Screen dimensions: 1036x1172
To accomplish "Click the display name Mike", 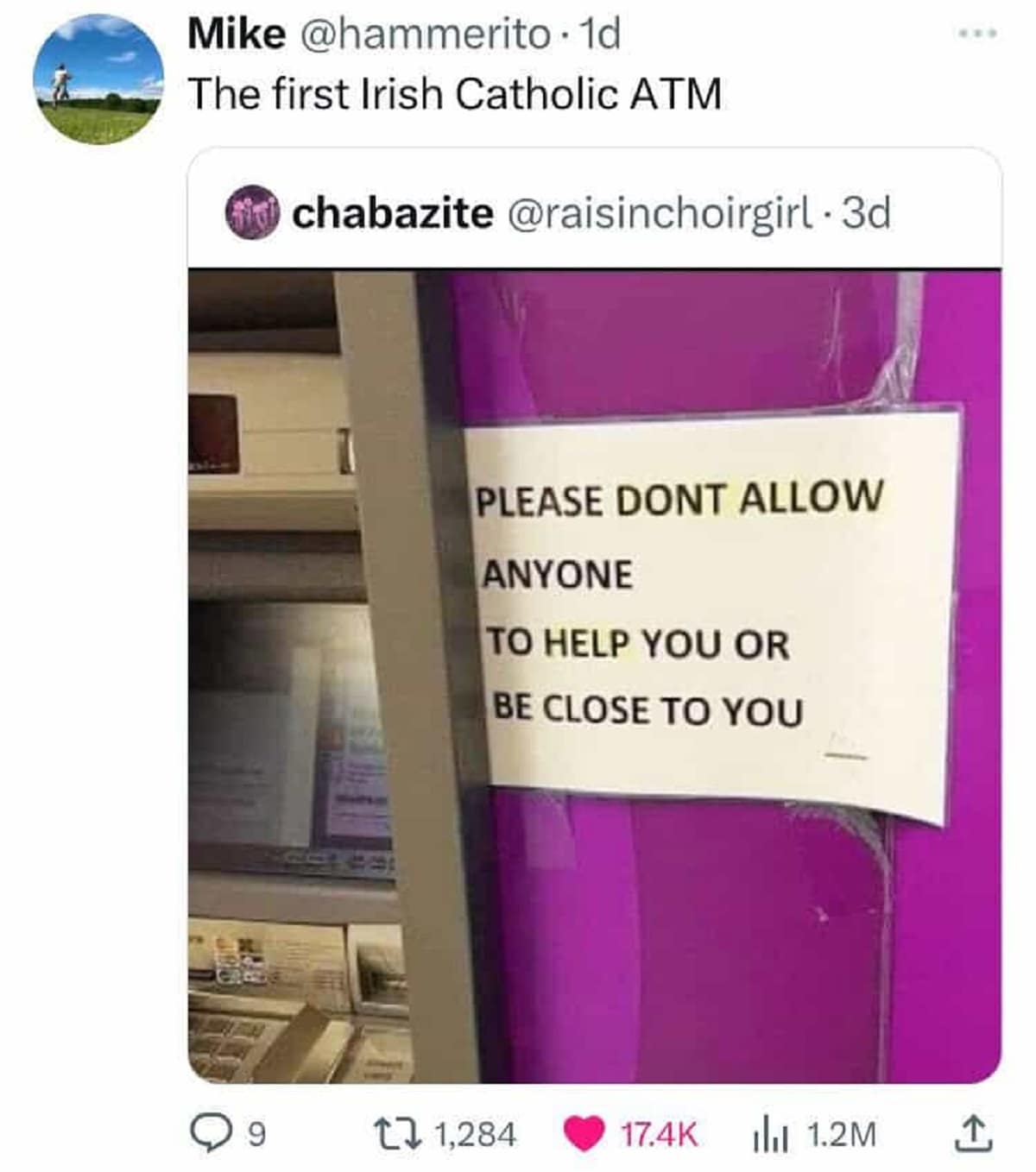I will 237,35.
